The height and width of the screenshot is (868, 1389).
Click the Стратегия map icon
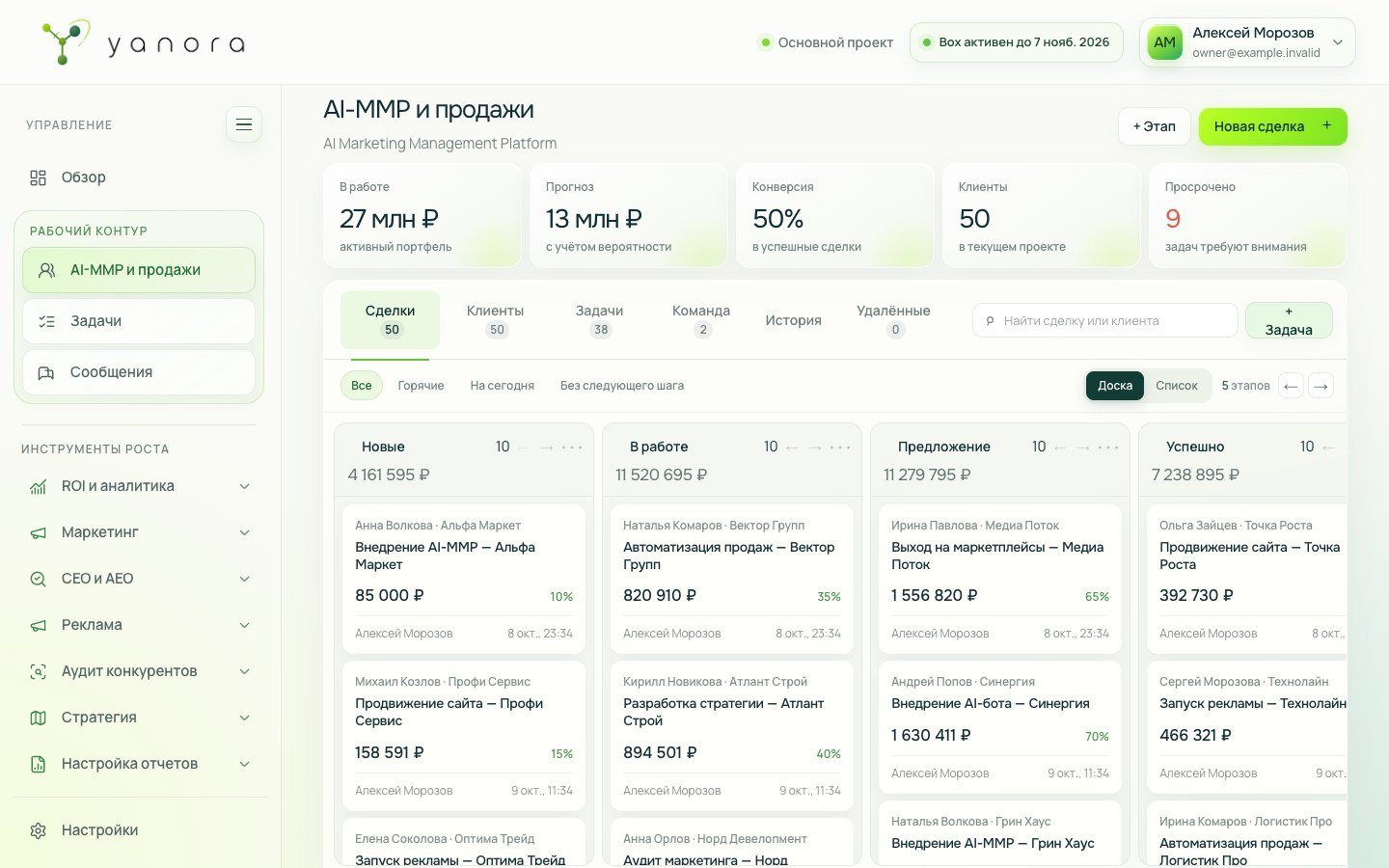point(39,718)
